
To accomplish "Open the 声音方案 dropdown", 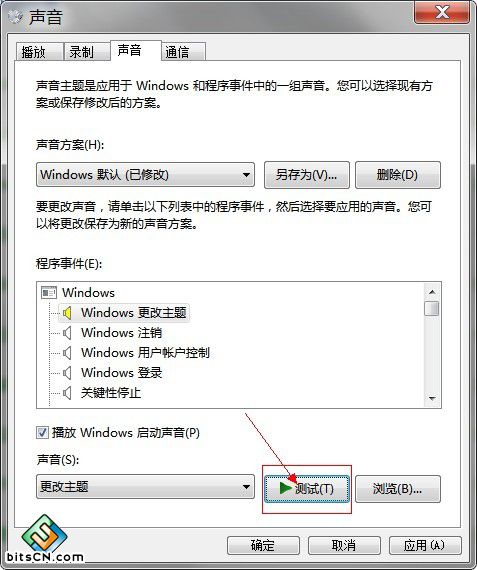I will (145, 175).
